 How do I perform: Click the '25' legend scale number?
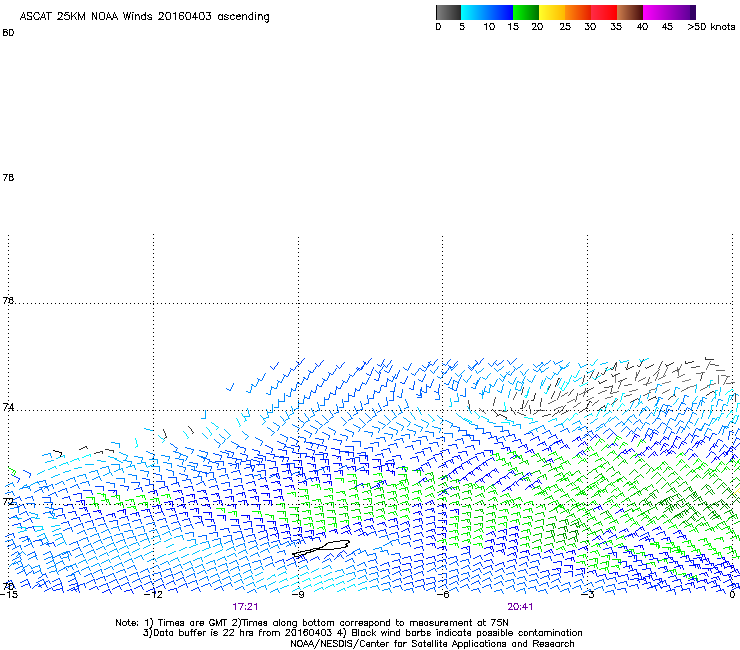pos(565,27)
